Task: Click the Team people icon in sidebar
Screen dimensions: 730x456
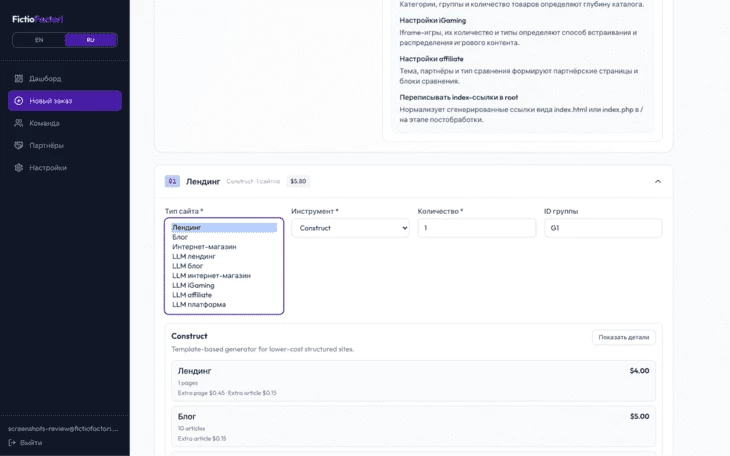Action: point(19,123)
